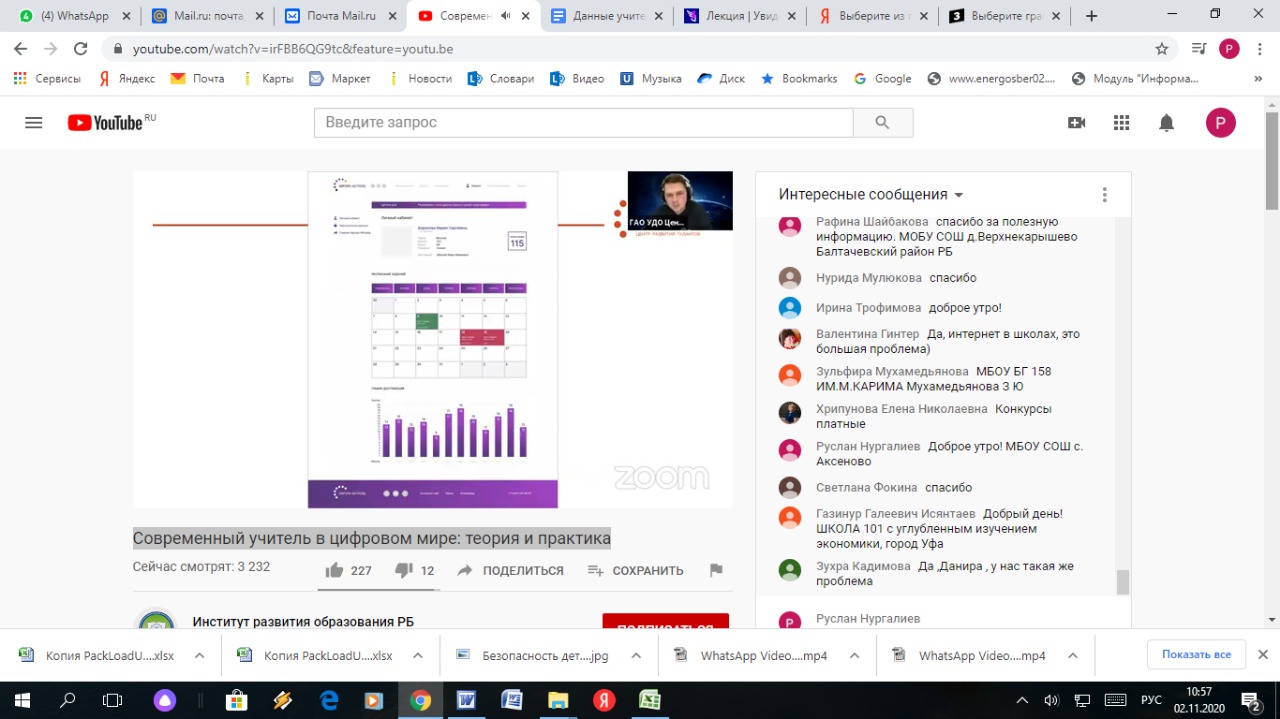Viewport: 1280px width, 719px height.
Task: Show more bookmarks via double chevron
Action: tap(1258, 78)
